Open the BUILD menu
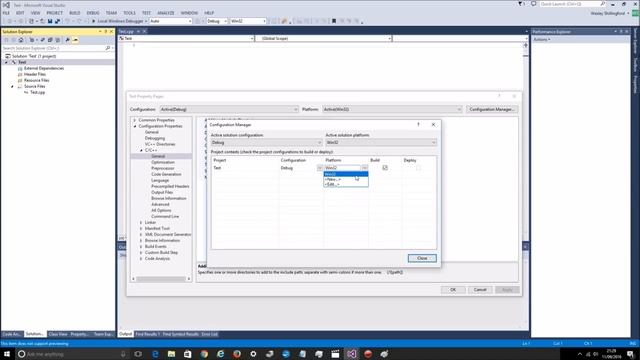The width and height of the screenshot is (640, 360). [x=74, y=13]
